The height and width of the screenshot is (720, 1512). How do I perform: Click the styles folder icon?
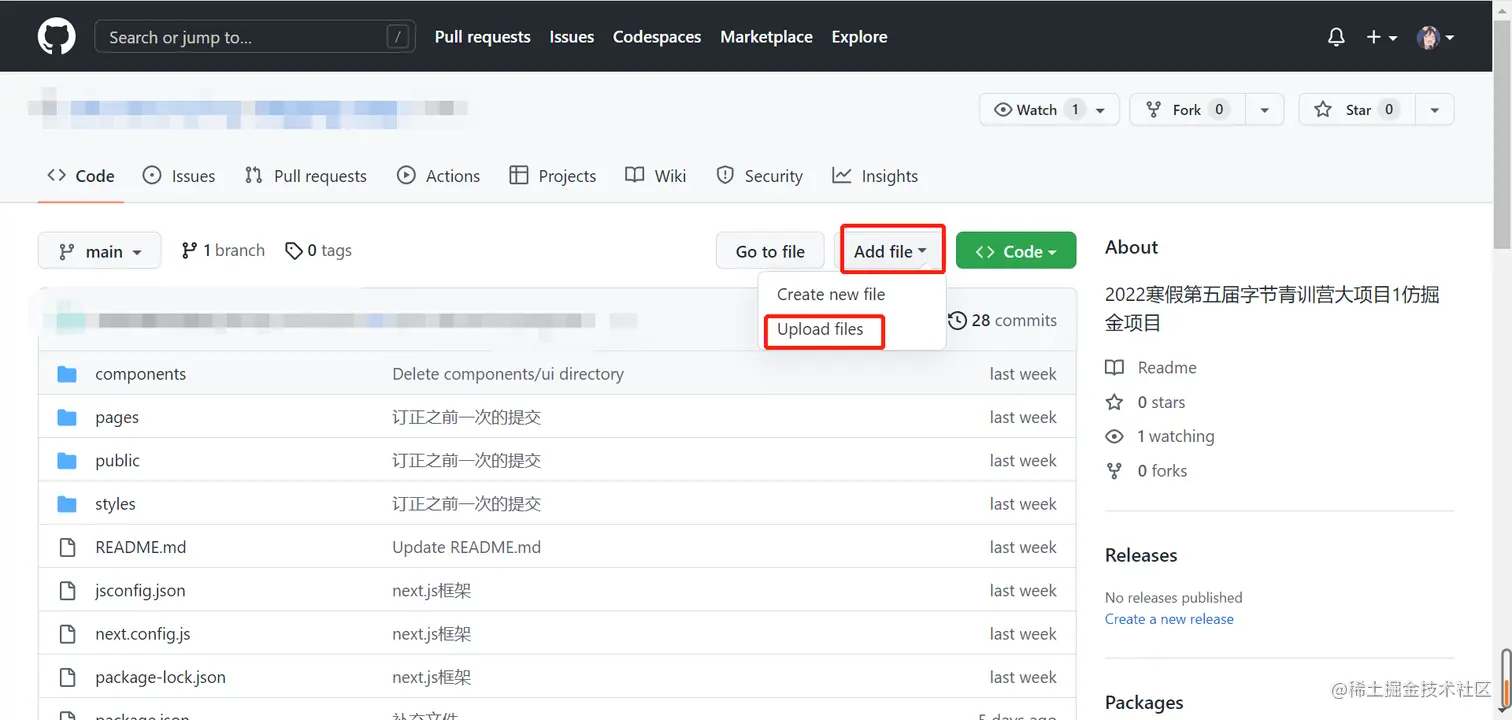[x=67, y=504]
